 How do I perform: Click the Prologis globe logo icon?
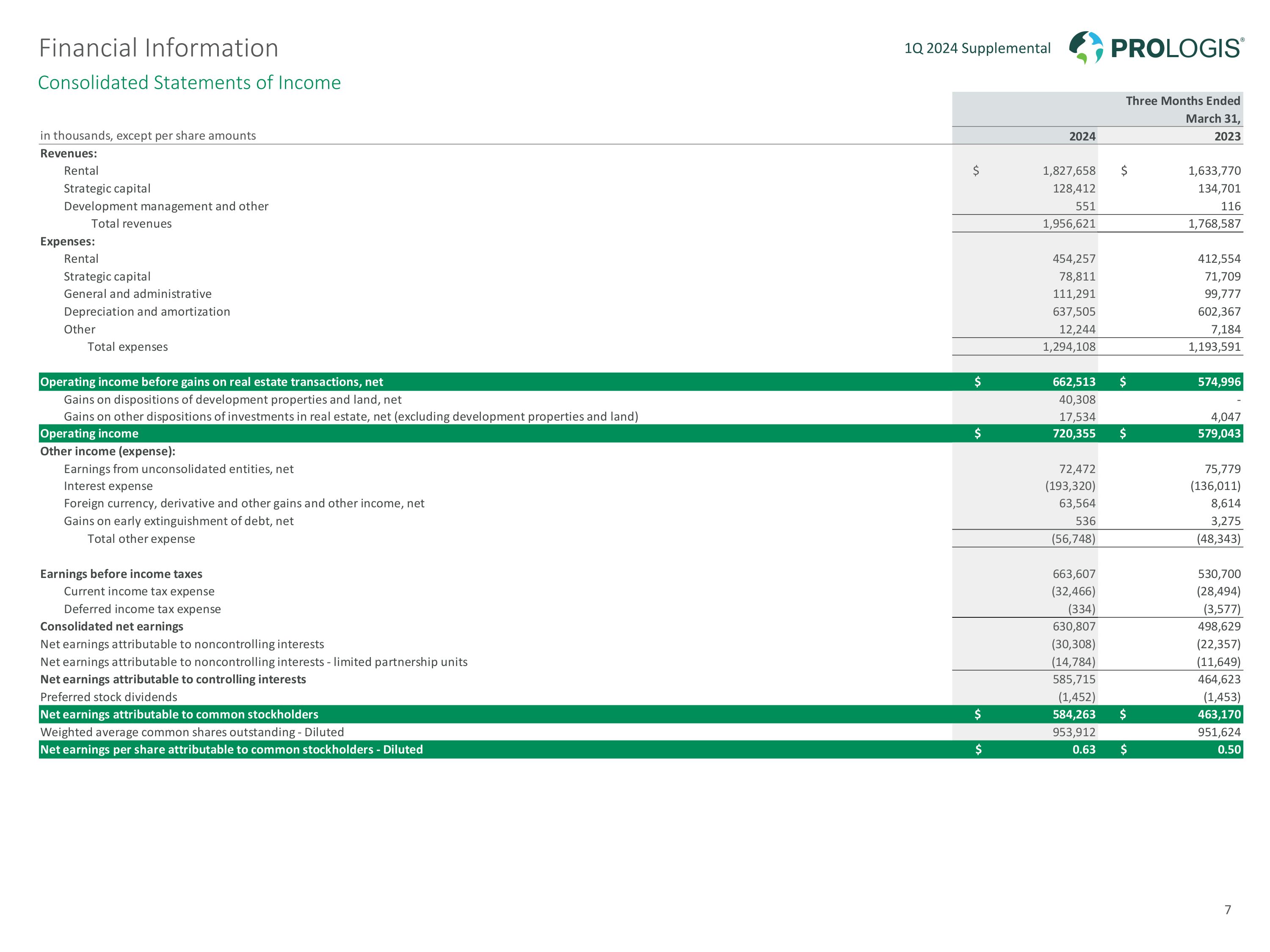1086,47
